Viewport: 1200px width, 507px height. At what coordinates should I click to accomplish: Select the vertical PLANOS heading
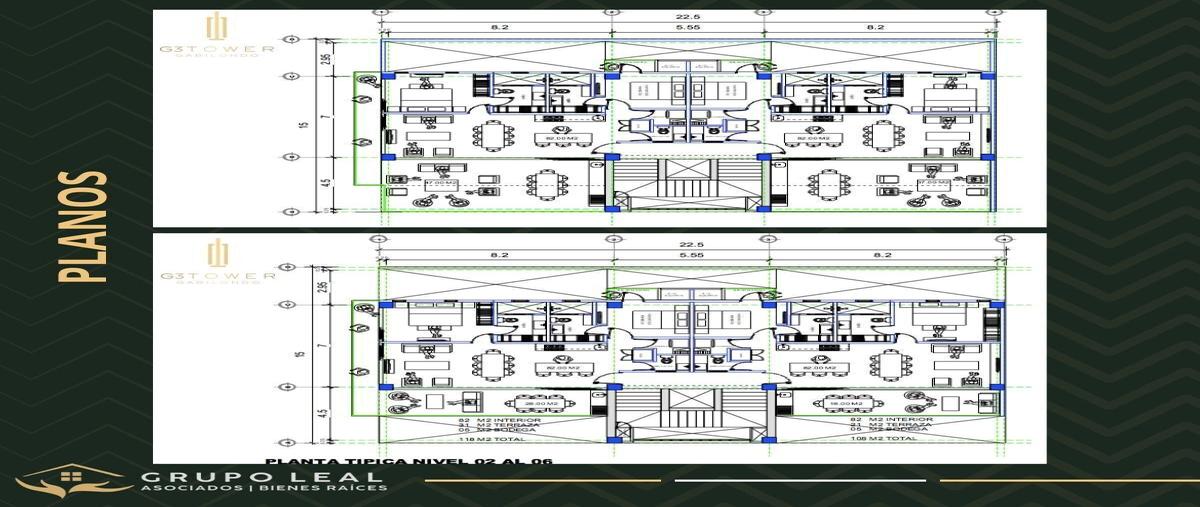[x=83, y=227]
